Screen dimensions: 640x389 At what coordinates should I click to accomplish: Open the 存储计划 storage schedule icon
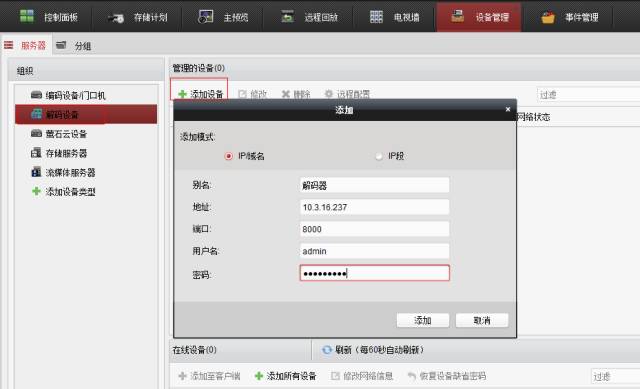click(x=116, y=18)
